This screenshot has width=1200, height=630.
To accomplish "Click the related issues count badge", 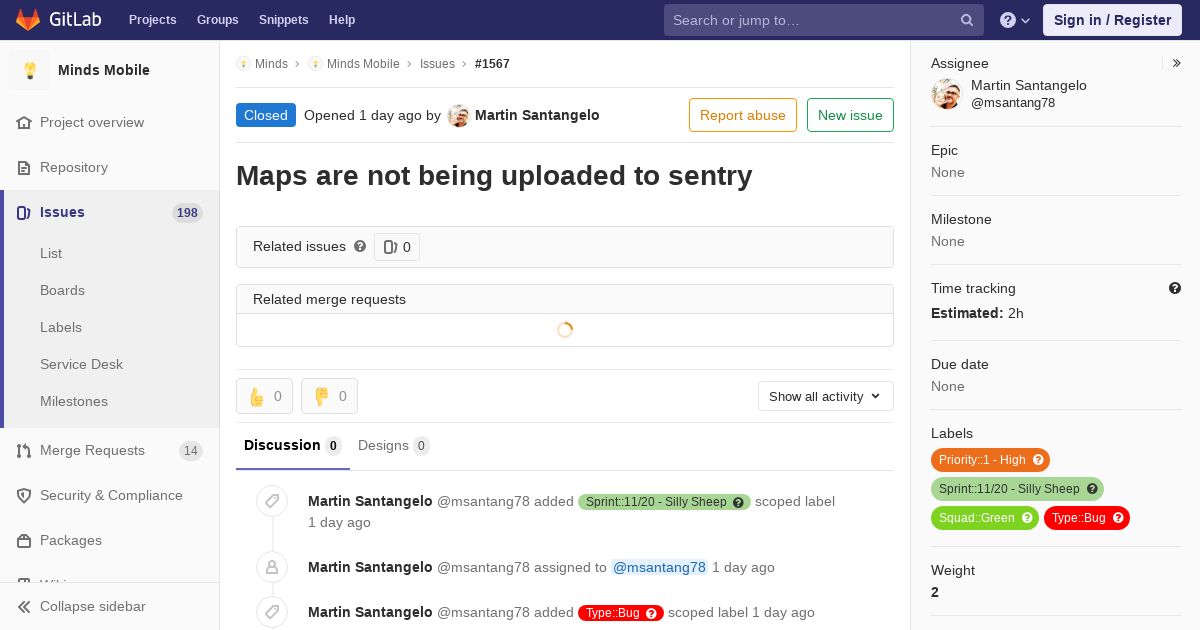I will (397, 247).
